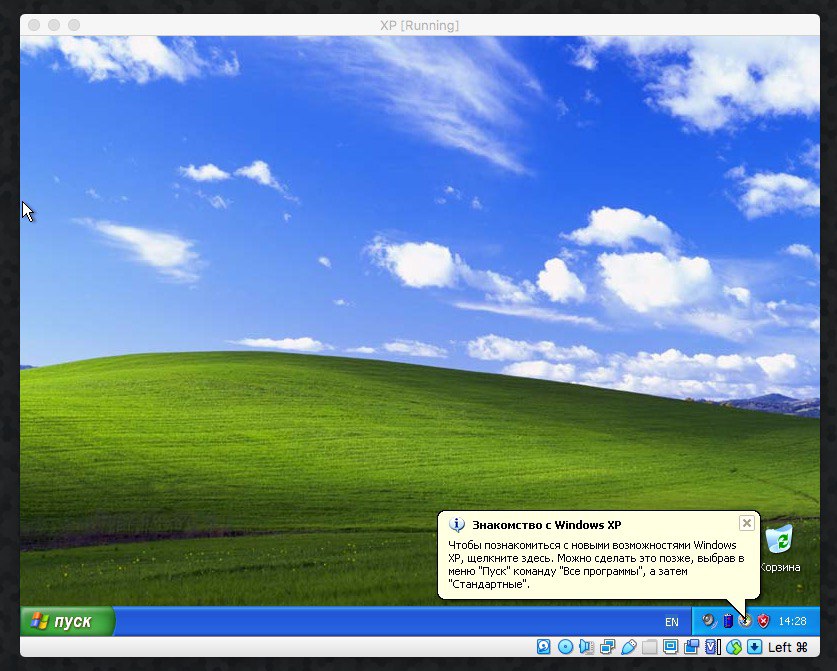
Task: Click the VirtualBox keyboard capture arrow icon
Action: tap(754, 647)
